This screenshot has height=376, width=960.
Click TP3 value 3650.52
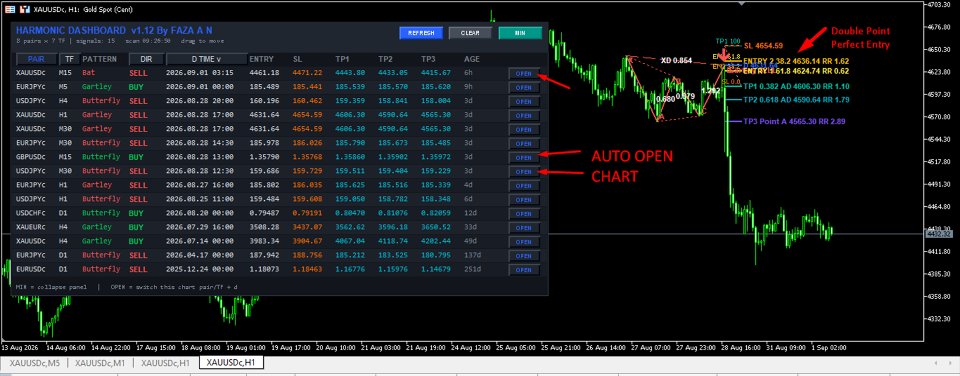point(435,227)
